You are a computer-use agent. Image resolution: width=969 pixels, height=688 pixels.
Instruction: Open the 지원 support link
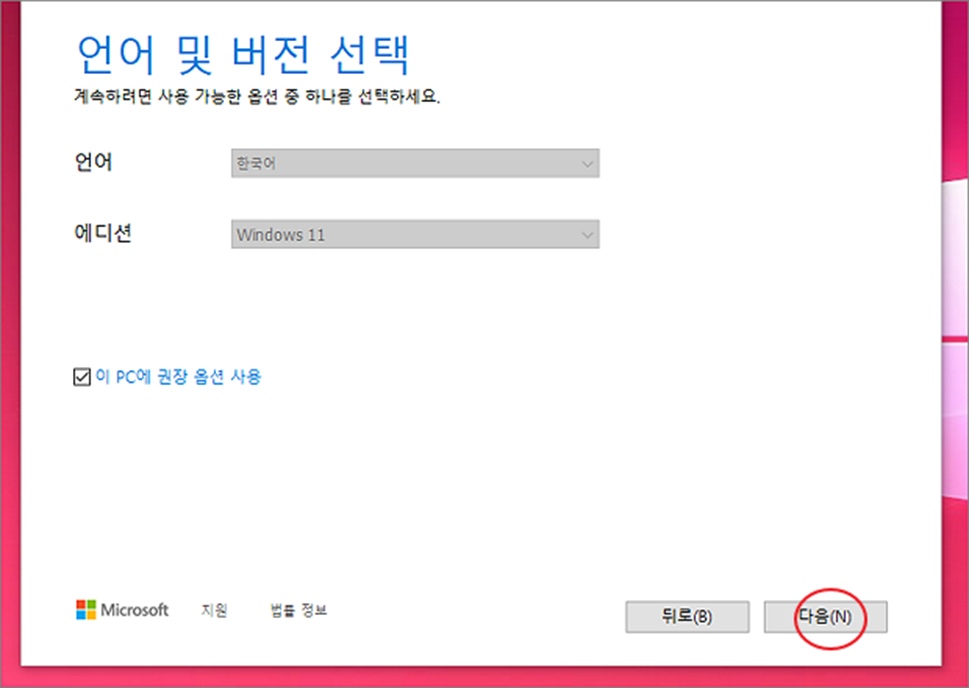[214, 610]
